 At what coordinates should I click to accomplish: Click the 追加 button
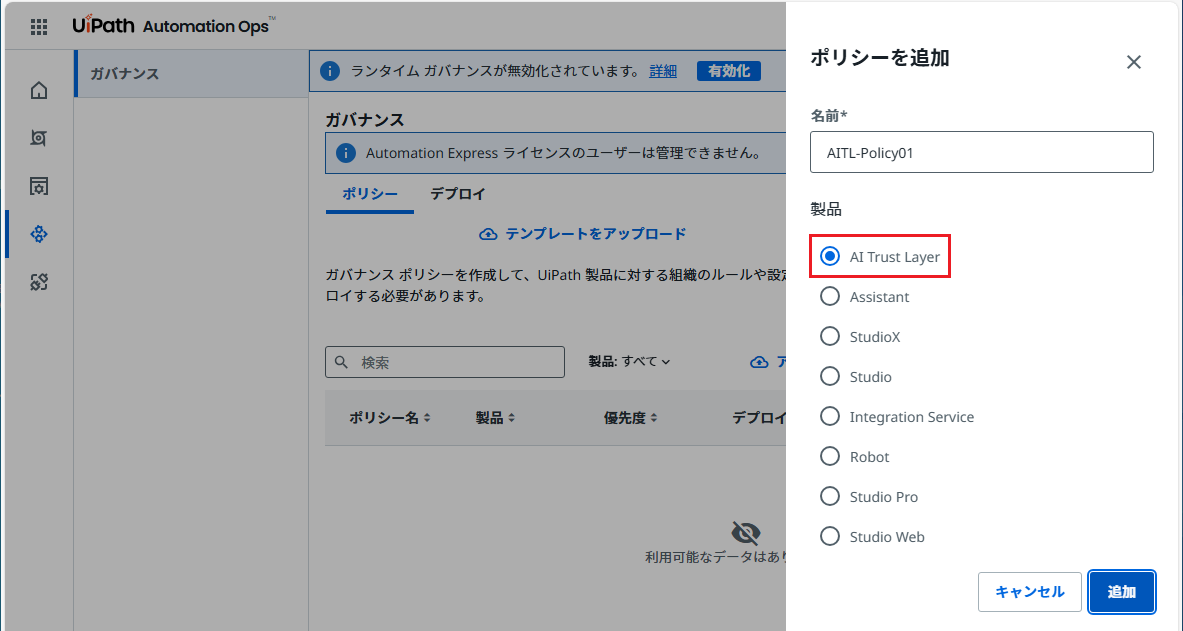click(x=1122, y=592)
